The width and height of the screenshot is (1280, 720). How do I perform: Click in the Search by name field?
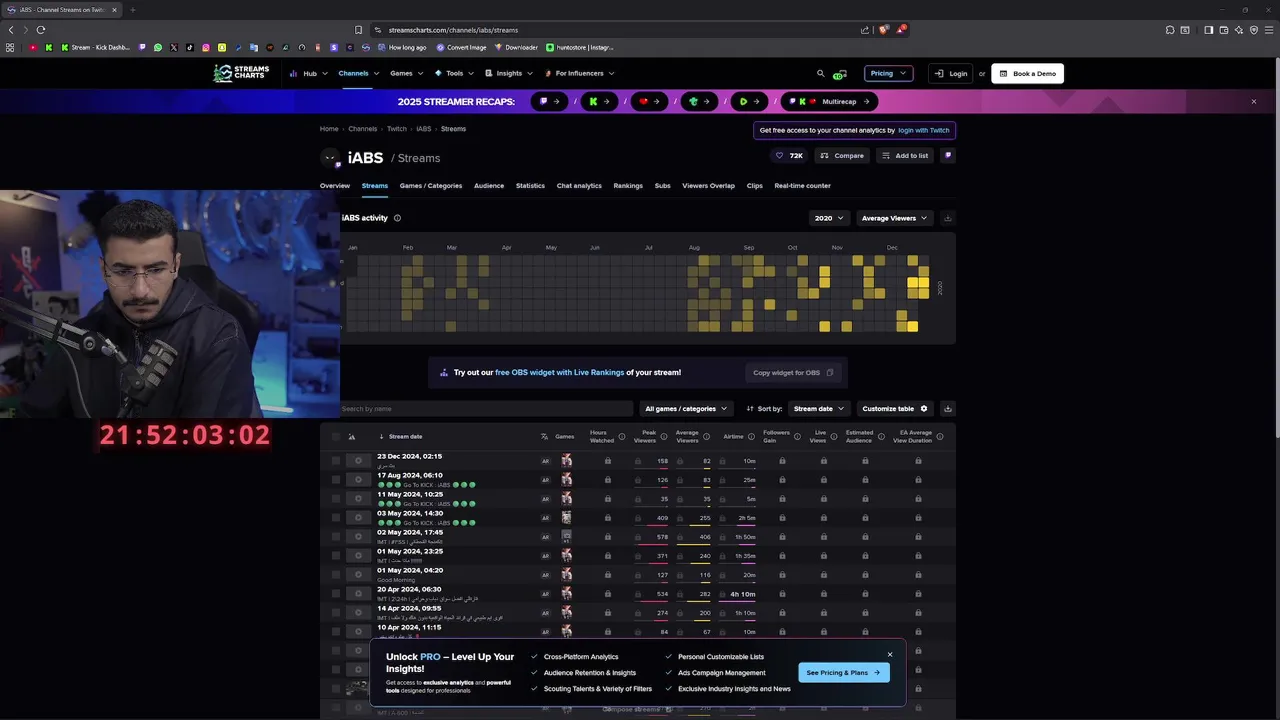coord(487,408)
